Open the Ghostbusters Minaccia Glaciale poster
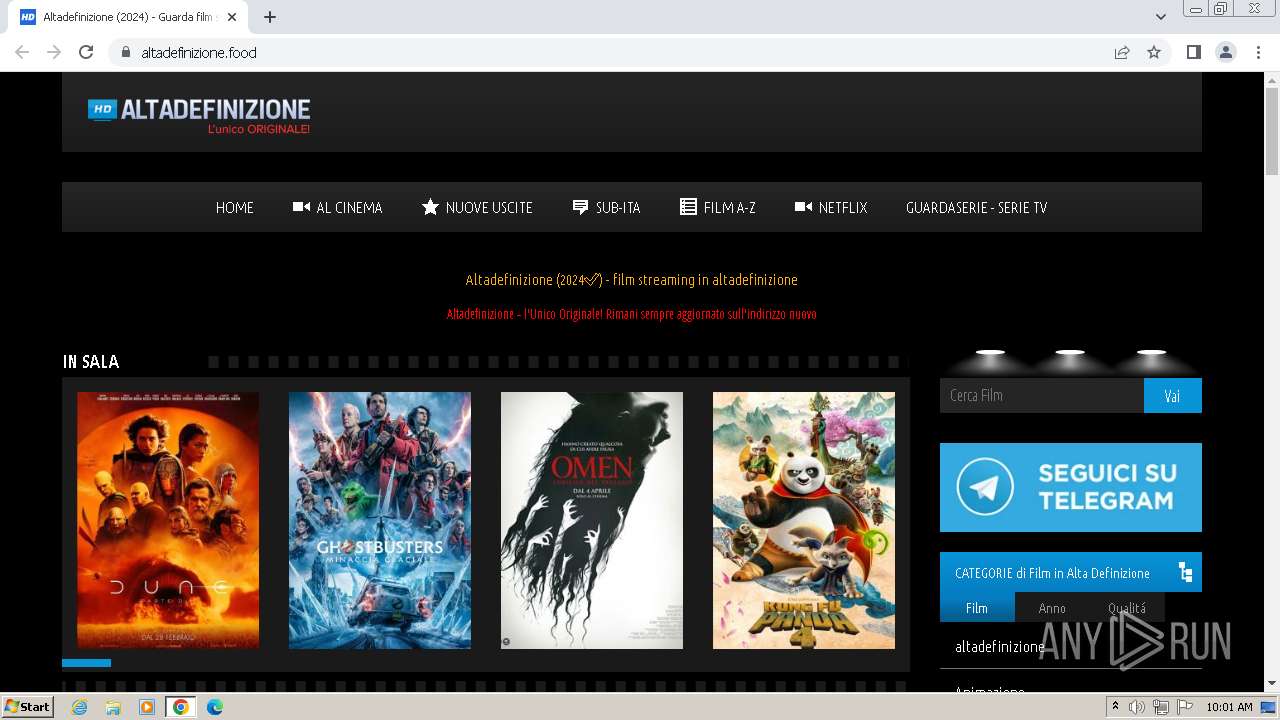The image size is (1280, 720). coord(380,520)
